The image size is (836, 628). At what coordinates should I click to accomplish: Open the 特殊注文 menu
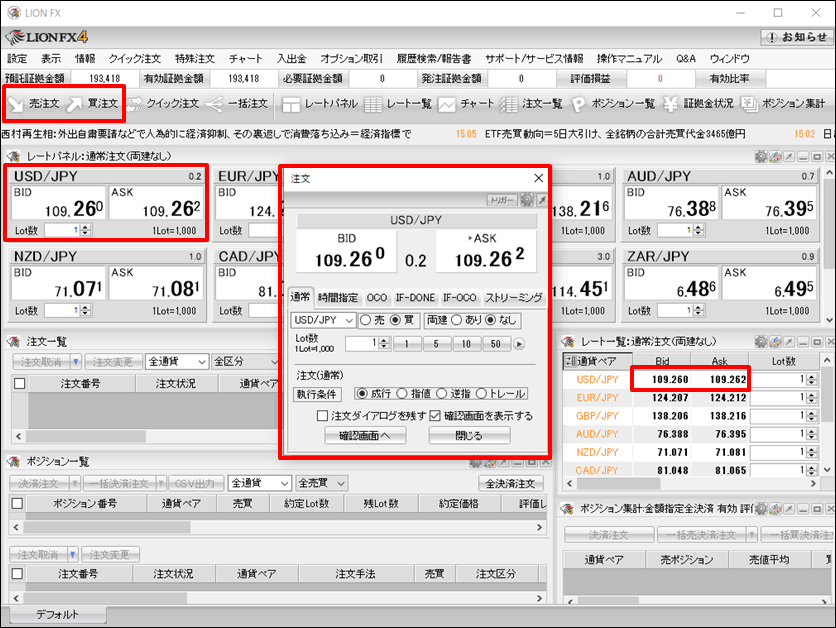[195, 59]
